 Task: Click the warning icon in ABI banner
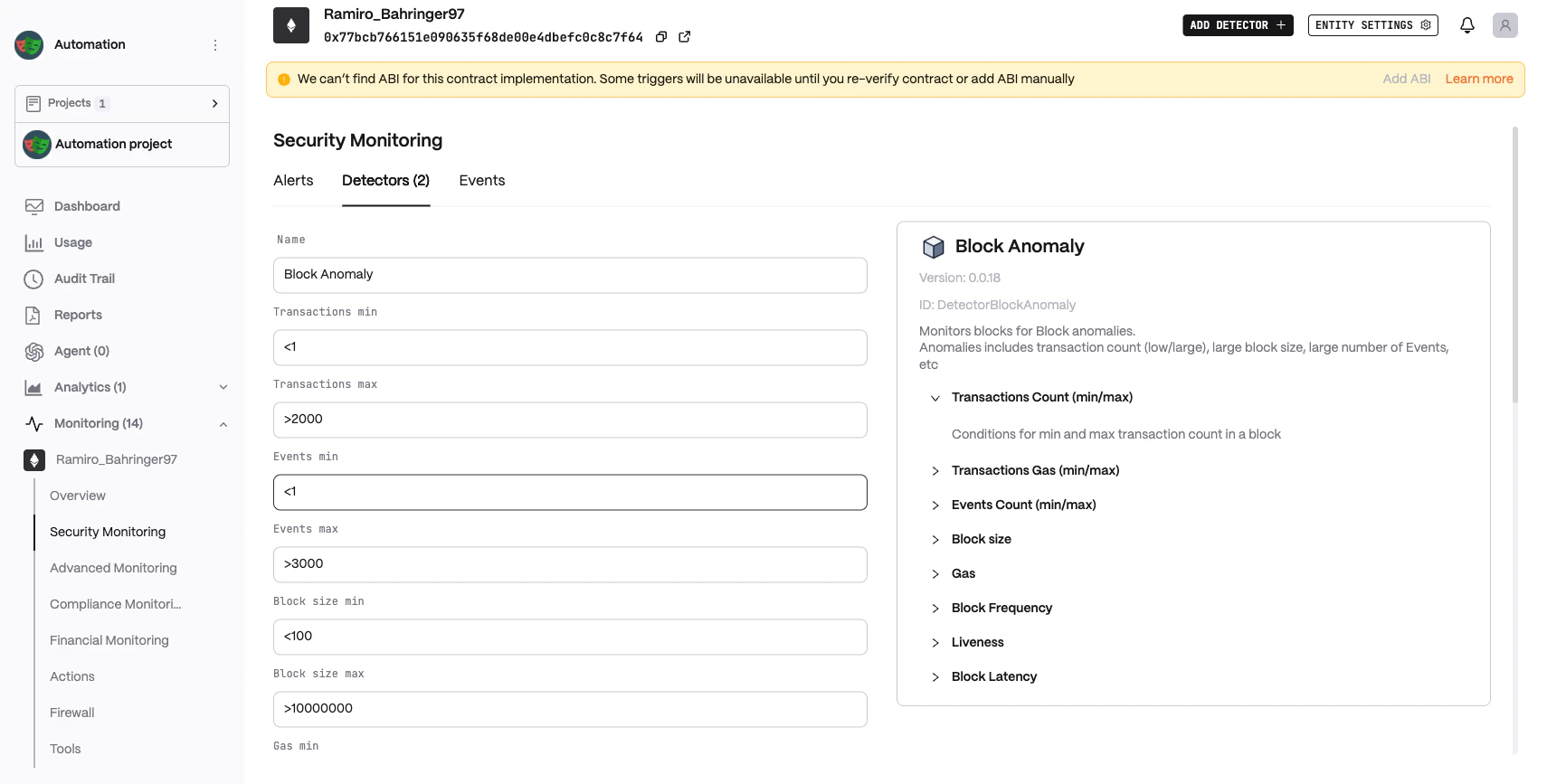pyautogui.click(x=284, y=80)
